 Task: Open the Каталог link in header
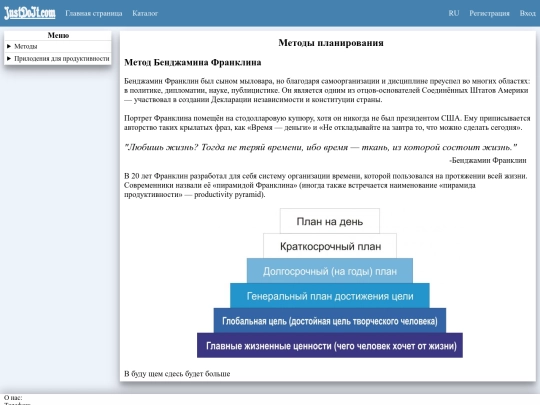click(145, 13)
